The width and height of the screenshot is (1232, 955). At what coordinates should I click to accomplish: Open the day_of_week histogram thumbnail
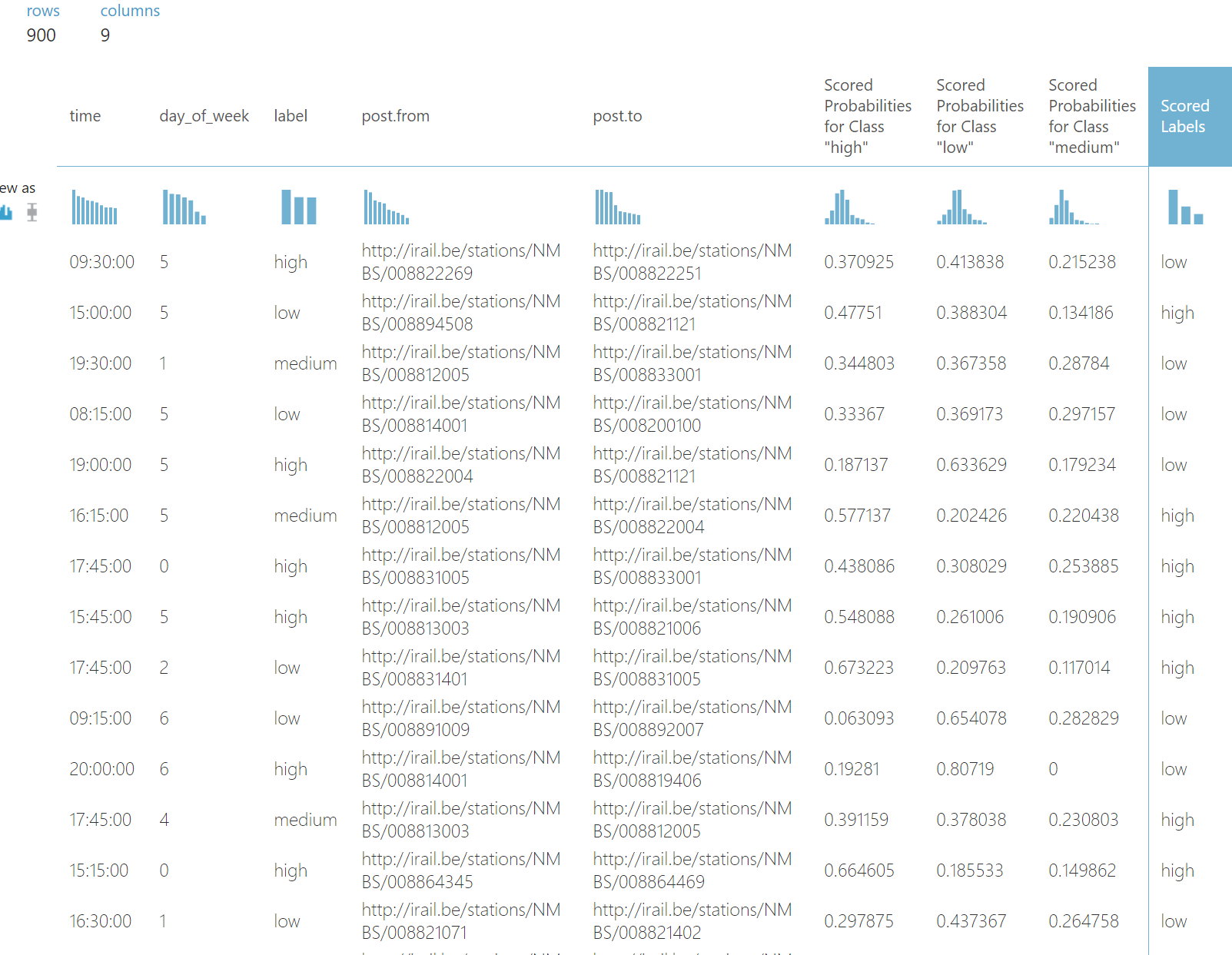point(184,207)
